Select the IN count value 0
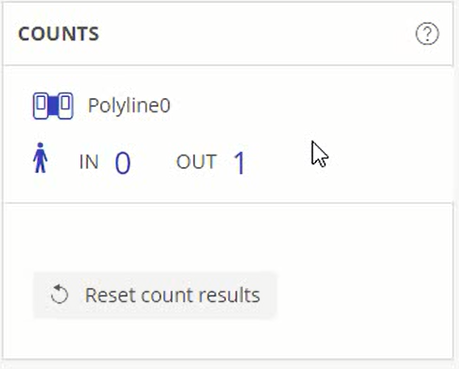 (x=123, y=163)
